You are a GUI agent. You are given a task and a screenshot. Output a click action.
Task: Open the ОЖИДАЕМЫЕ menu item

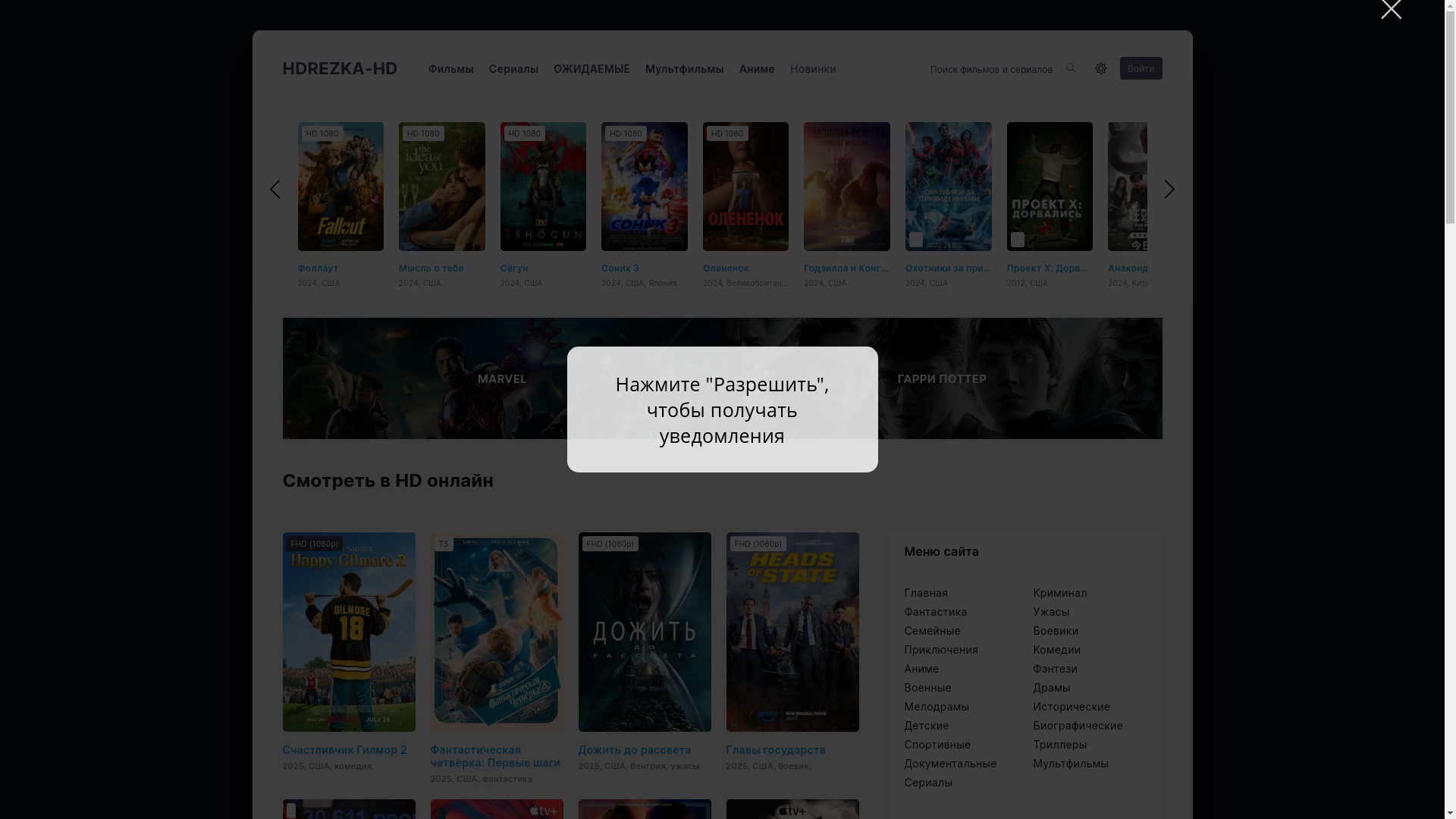tap(591, 69)
